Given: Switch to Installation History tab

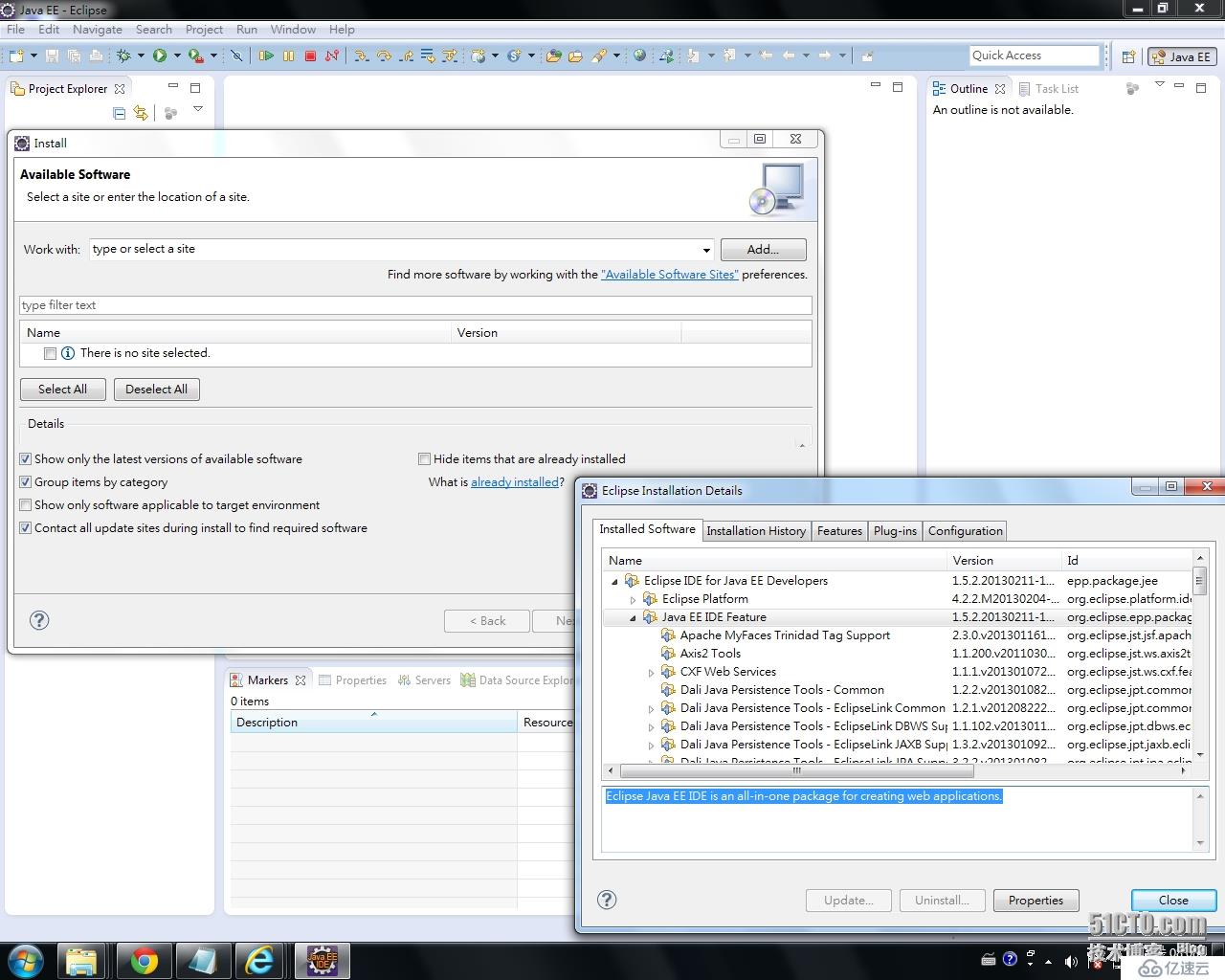Looking at the screenshot, I should [x=756, y=531].
